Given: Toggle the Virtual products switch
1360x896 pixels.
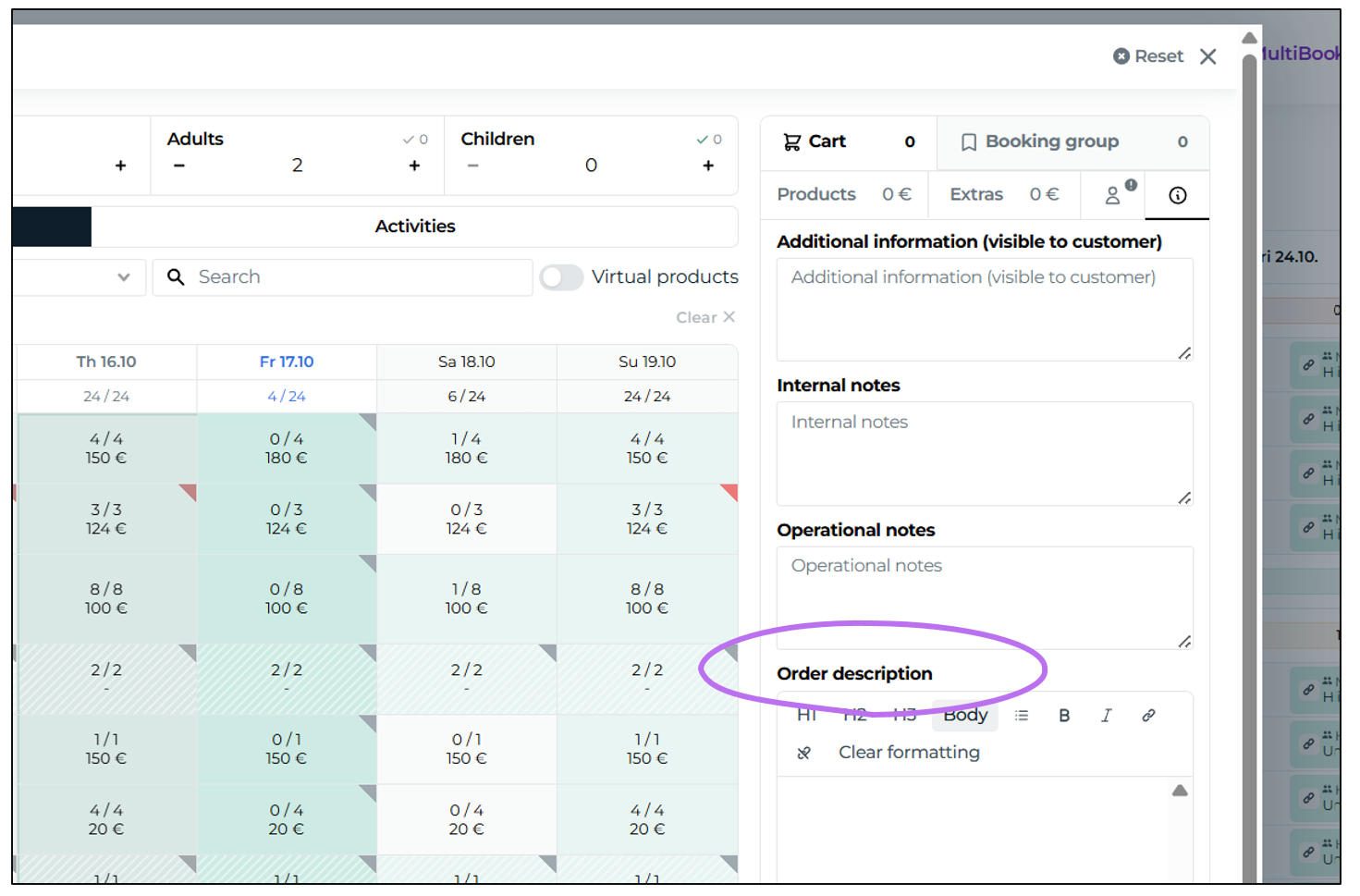Looking at the screenshot, I should [561, 277].
